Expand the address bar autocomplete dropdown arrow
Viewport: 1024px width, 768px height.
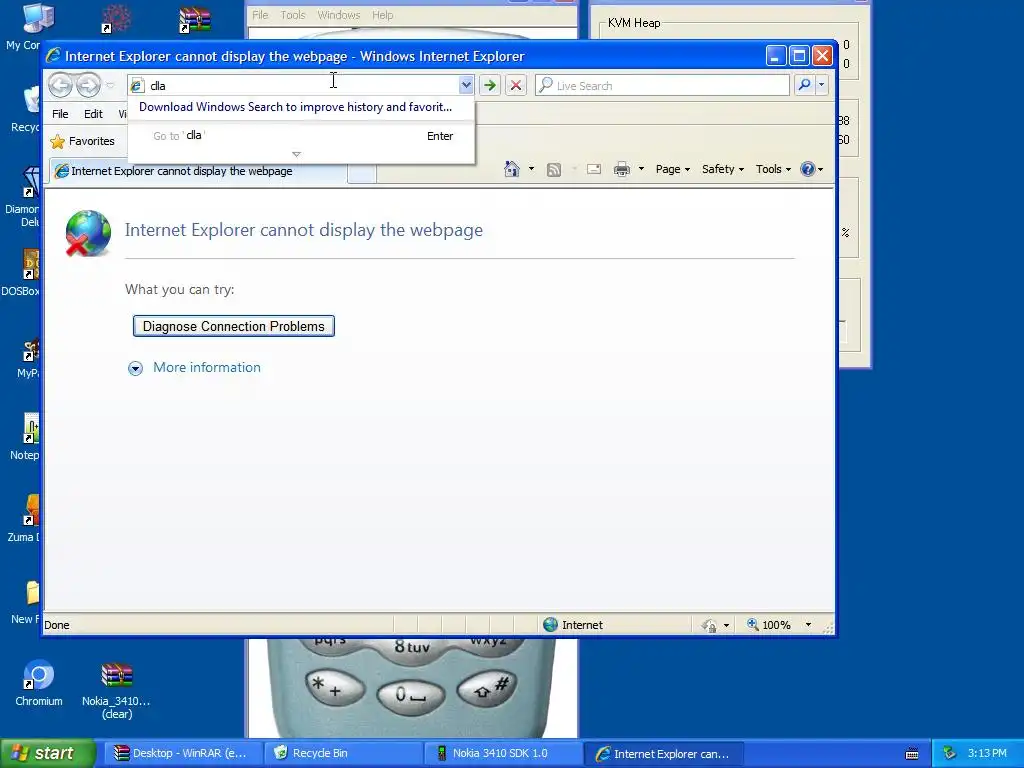tap(466, 85)
